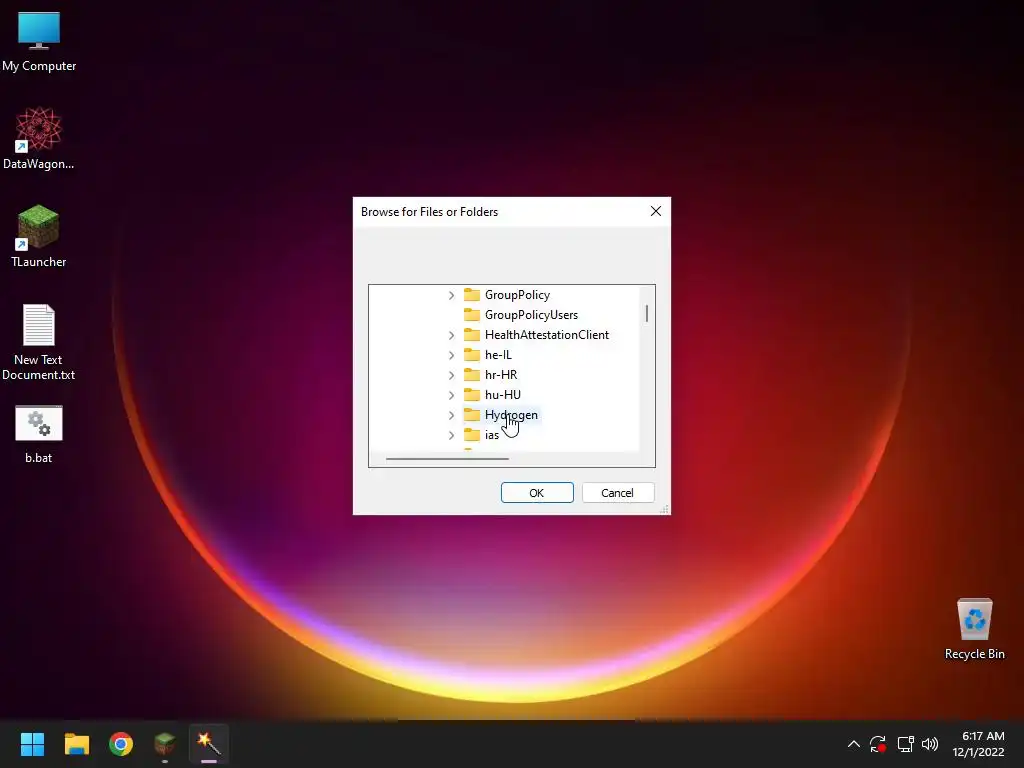
Task: Show hidden system tray icons
Action: [854, 744]
